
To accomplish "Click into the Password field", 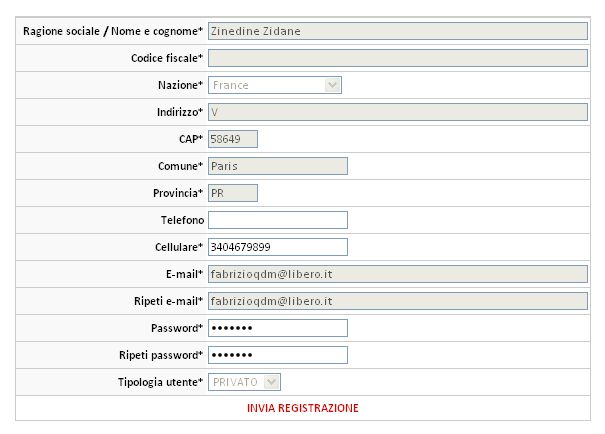I will [x=277, y=328].
